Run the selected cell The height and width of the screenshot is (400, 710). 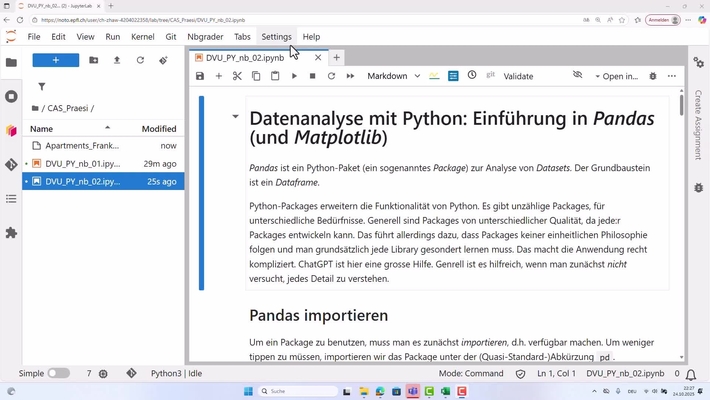pos(294,76)
